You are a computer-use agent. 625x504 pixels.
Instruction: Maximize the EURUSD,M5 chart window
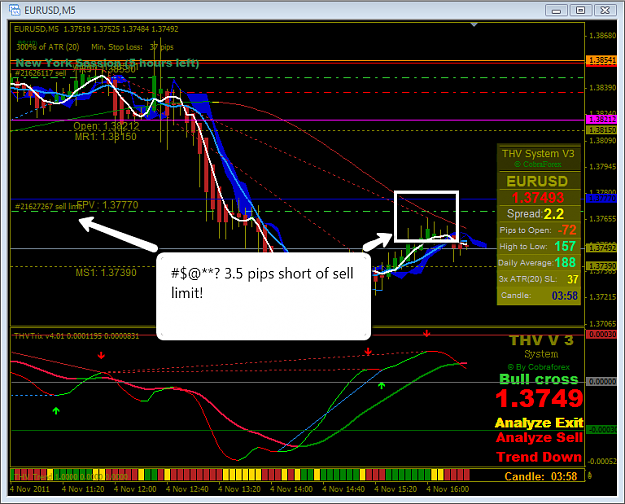(580, 10)
